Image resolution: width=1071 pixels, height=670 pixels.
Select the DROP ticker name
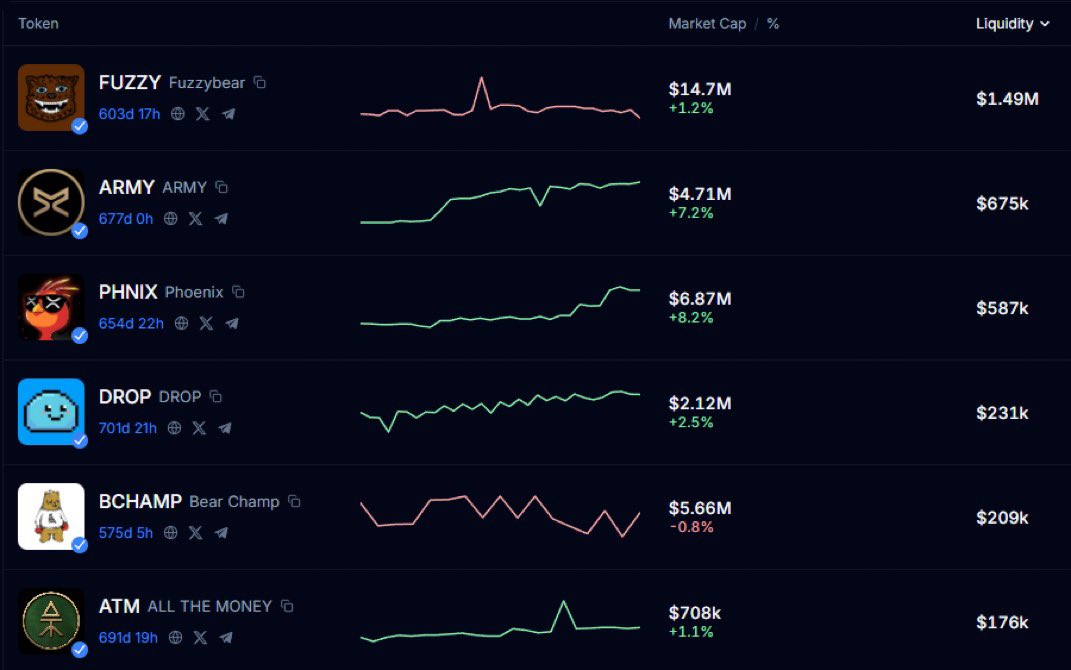125,397
